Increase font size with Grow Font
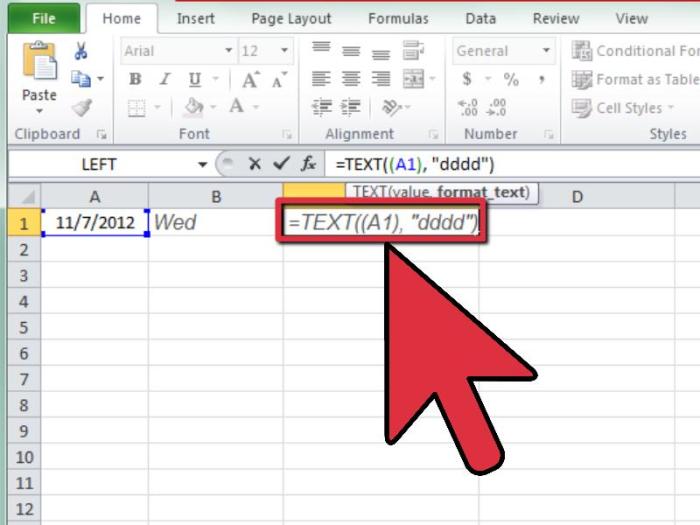This screenshot has height=525, width=700. [250, 79]
